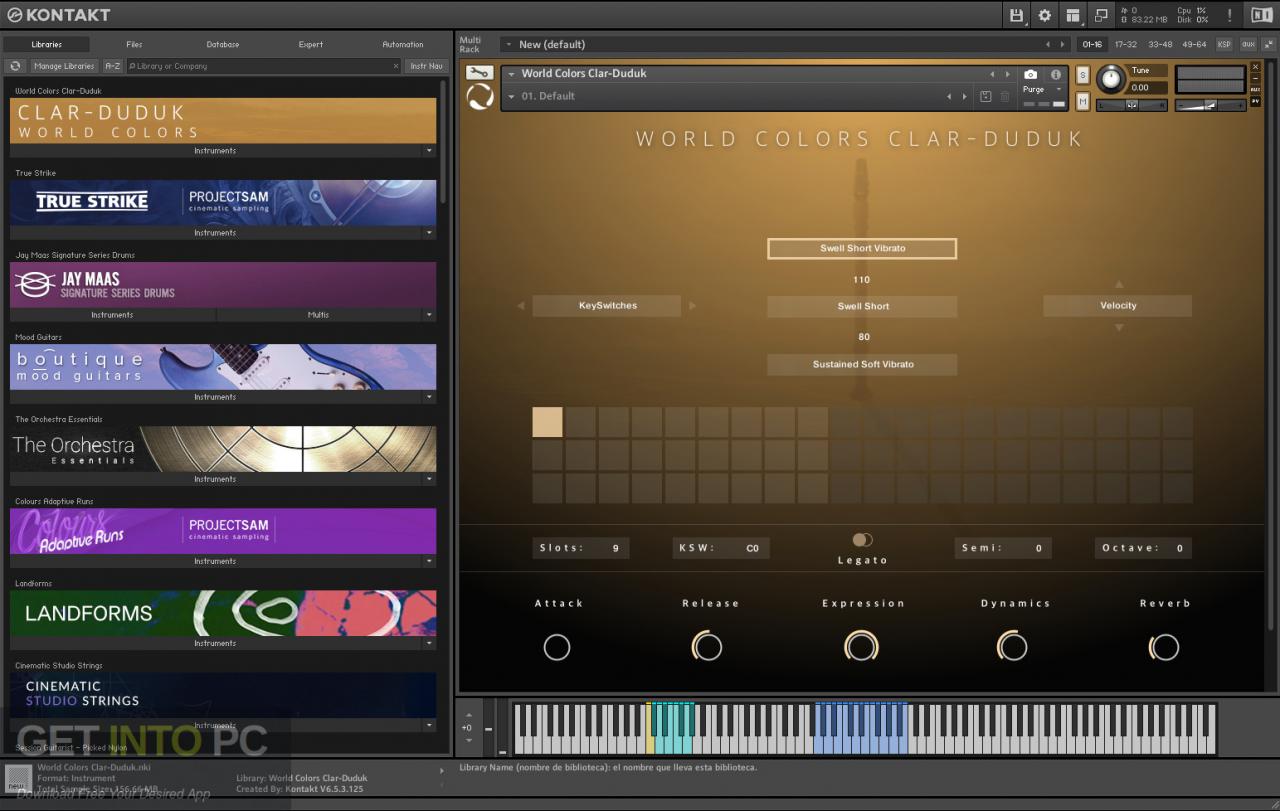Click the minimized view windows icon
Viewport: 1280px width, 811px height.
tap(1101, 15)
